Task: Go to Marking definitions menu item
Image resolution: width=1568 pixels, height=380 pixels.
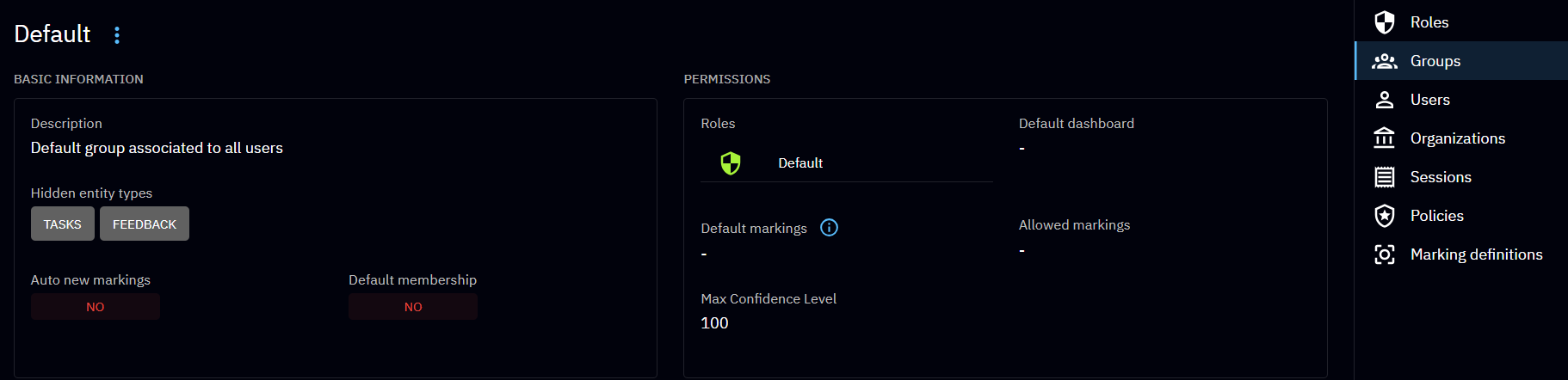Action: [x=1476, y=254]
